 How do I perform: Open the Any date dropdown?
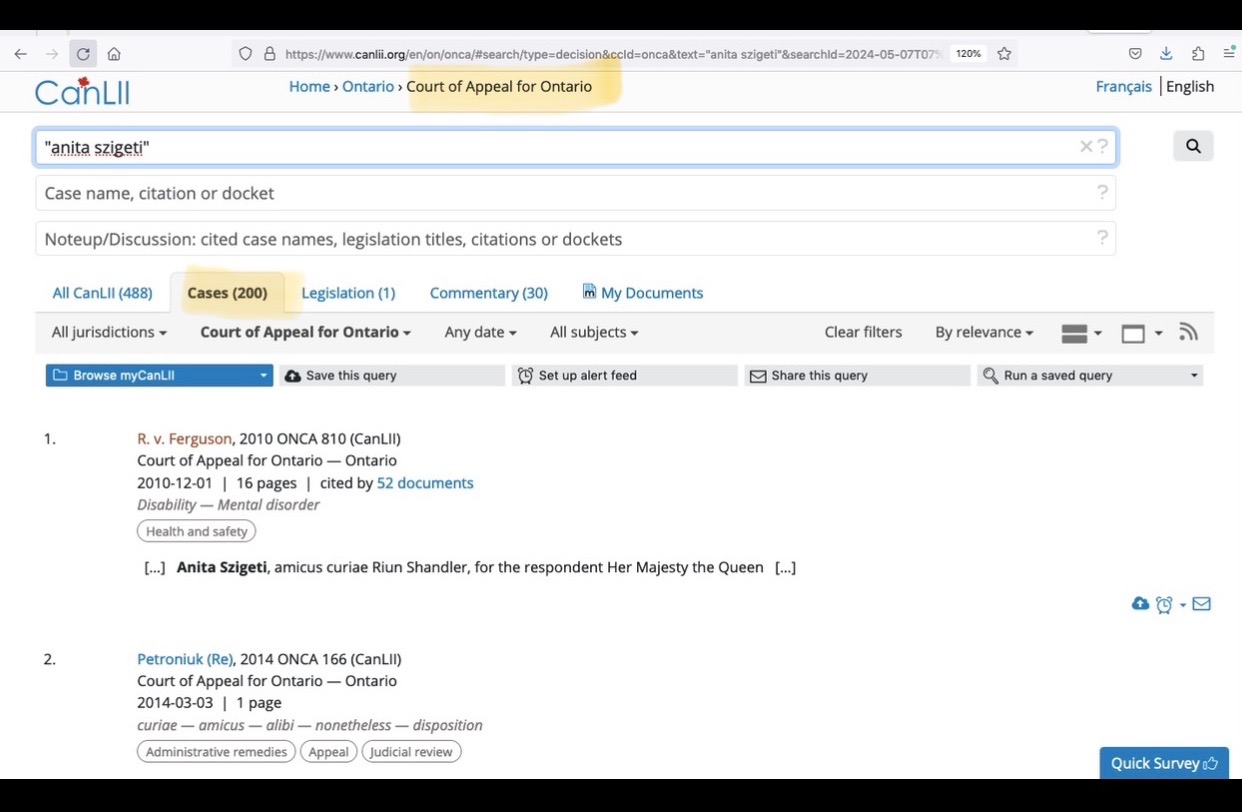pos(480,332)
